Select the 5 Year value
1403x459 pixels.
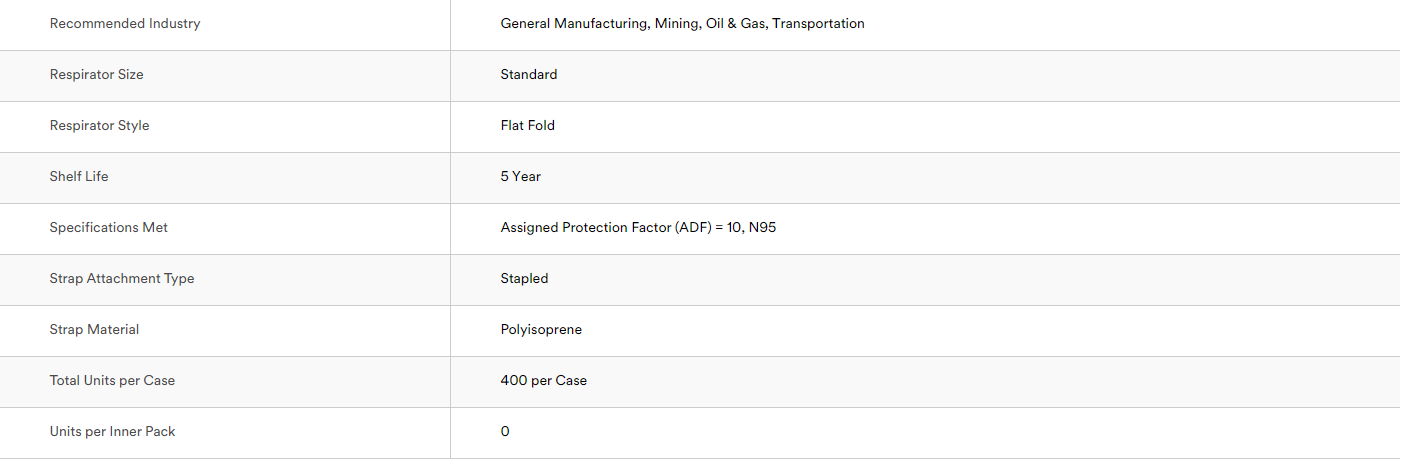point(521,176)
